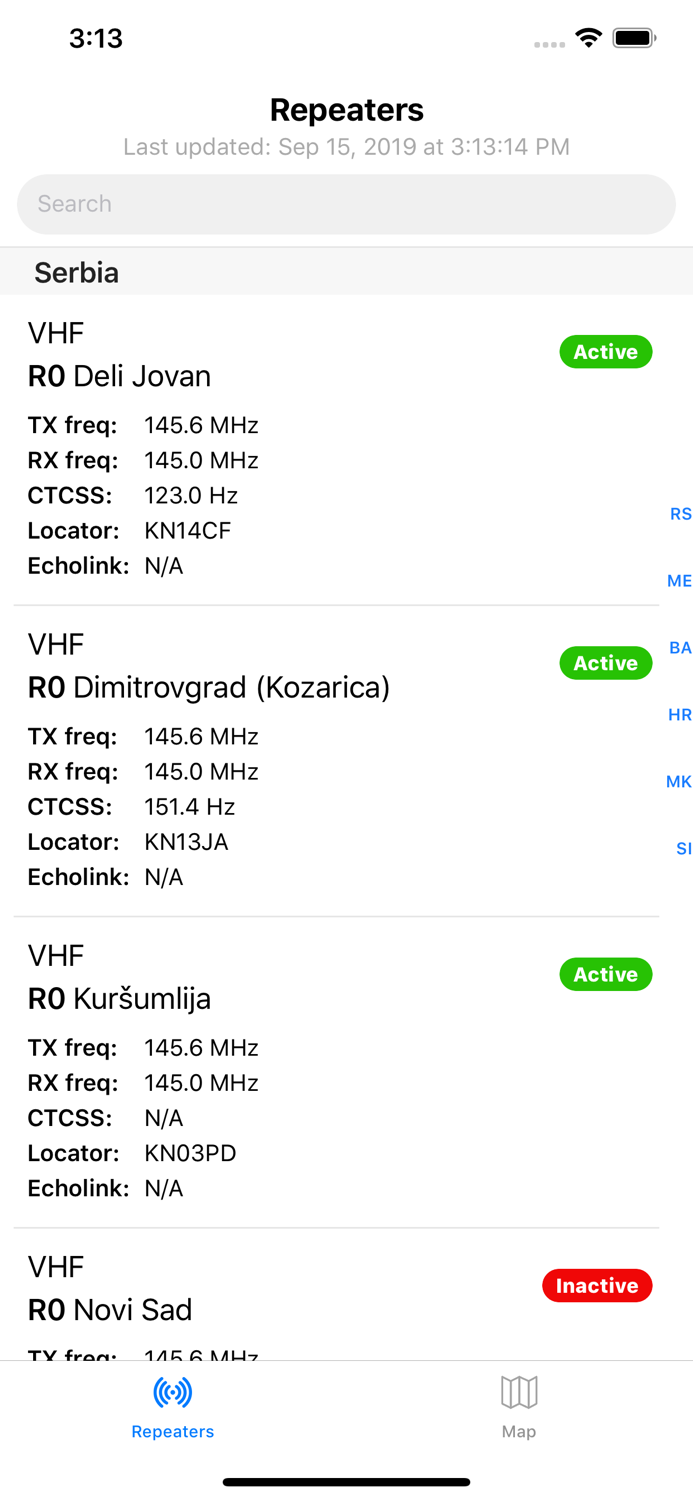
Task: Jump to RS section in index
Action: 680,514
